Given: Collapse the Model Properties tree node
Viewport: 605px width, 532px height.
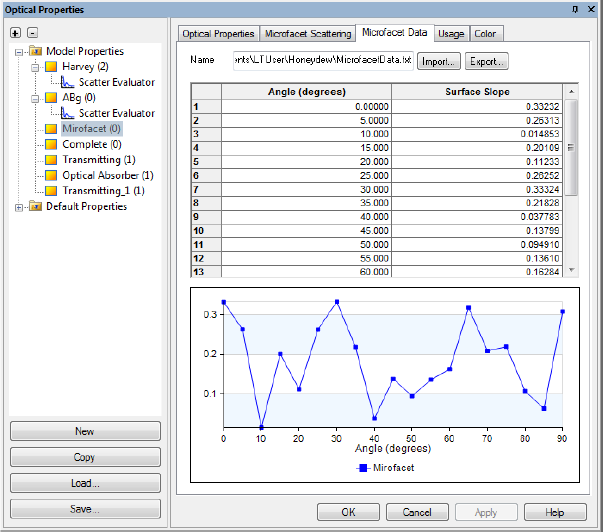Looking at the screenshot, I should tap(19, 52).
